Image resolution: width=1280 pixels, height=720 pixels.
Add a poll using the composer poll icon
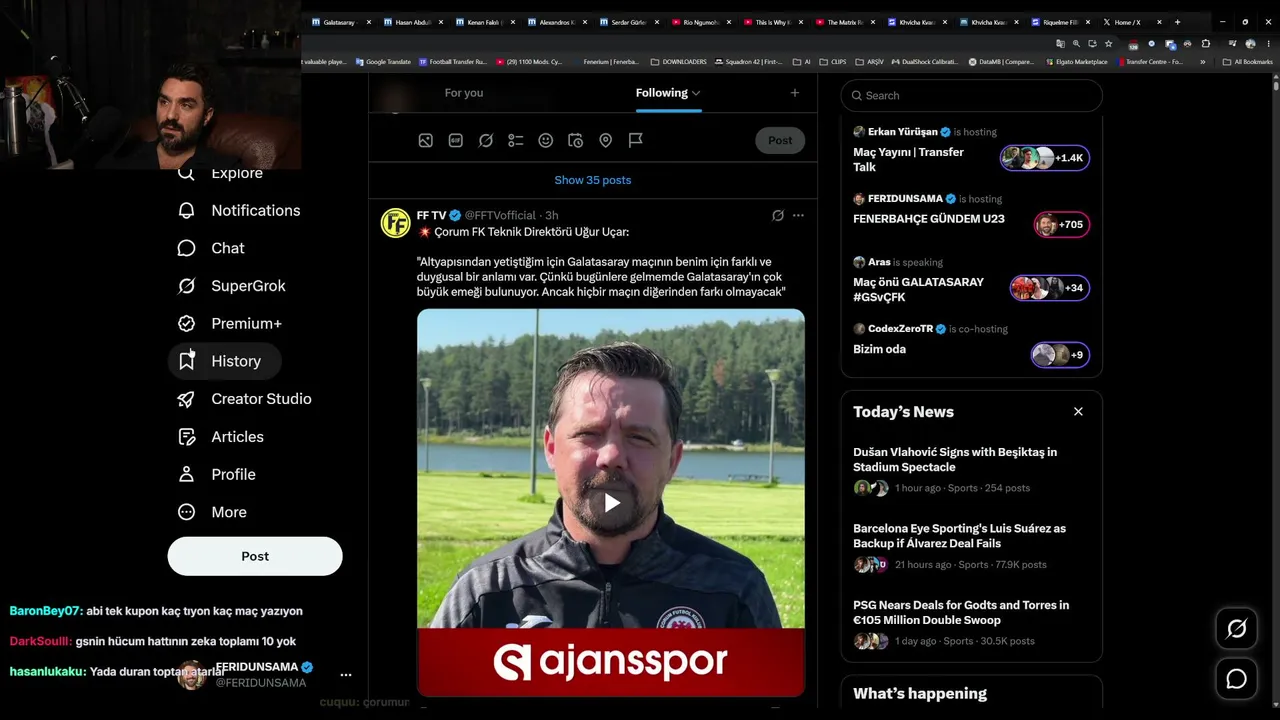click(516, 141)
